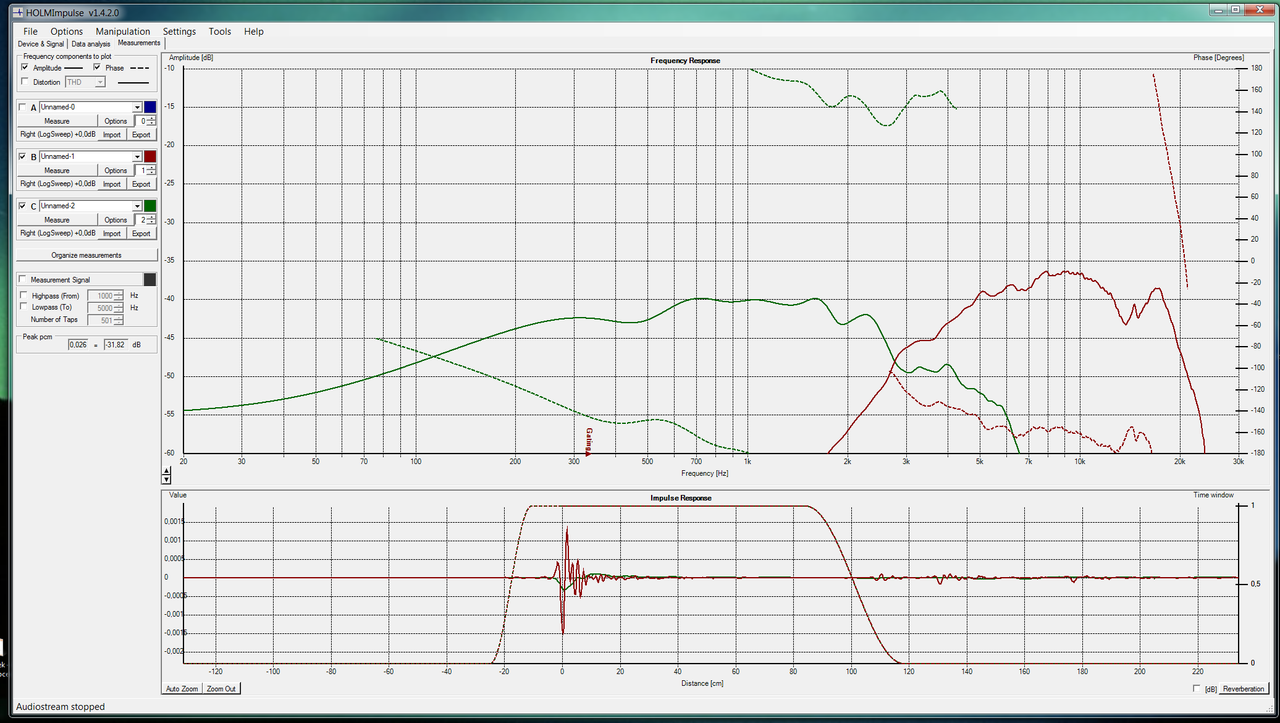Viewport: 1280px width, 723px height.
Task: Open Options for measurement C
Action: [116, 220]
